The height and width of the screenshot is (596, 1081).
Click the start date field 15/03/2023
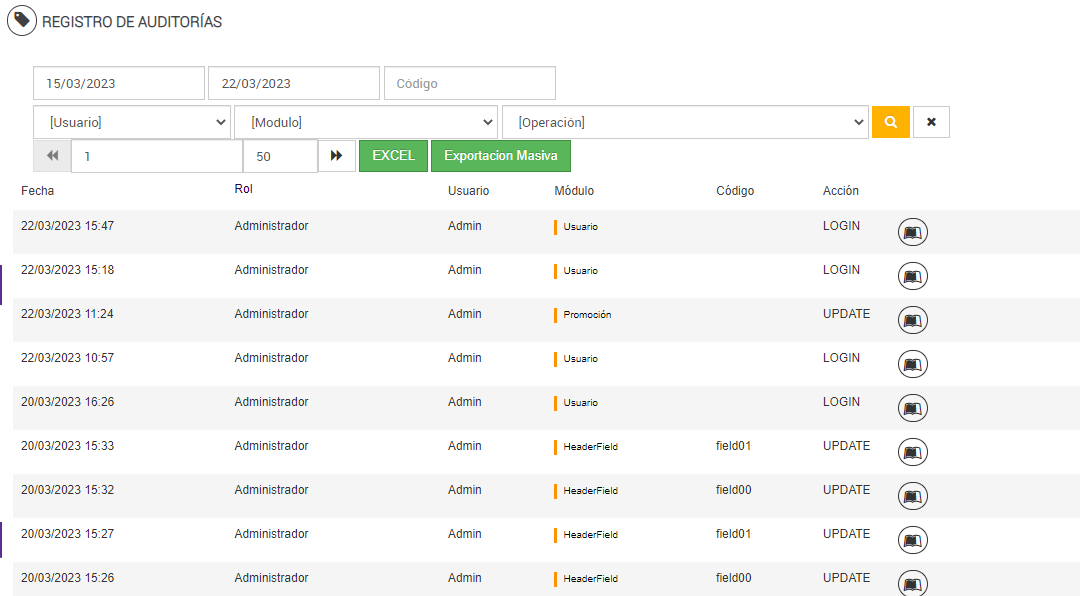pyautogui.click(x=119, y=84)
